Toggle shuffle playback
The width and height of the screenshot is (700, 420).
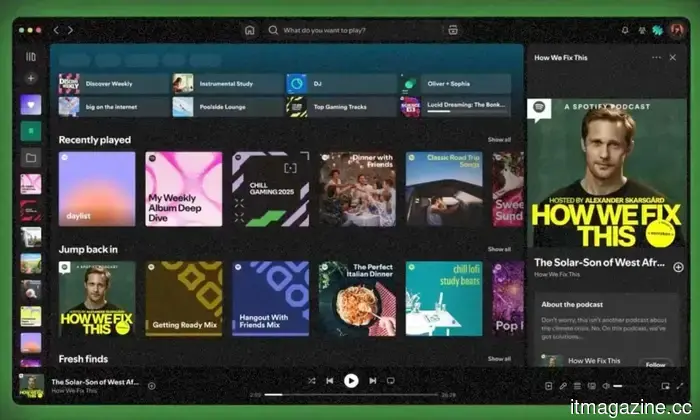click(x=312, y=381)
